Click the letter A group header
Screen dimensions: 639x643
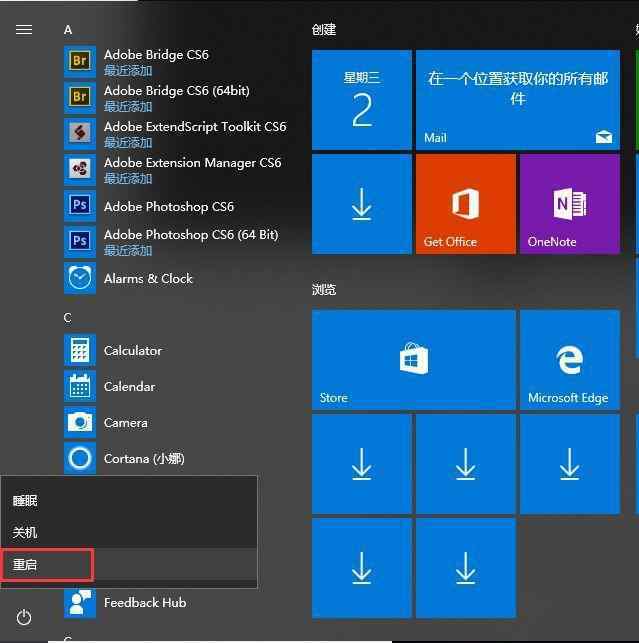(68, 30)
